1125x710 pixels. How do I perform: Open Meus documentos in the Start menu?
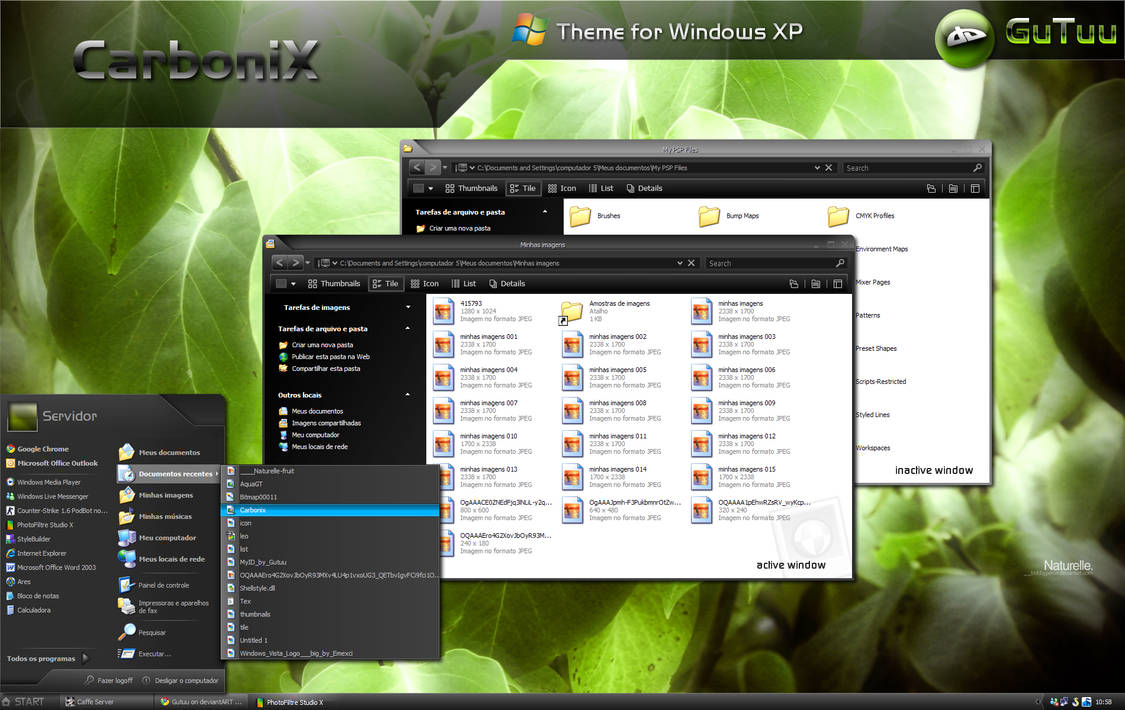(x=160, y=453)
